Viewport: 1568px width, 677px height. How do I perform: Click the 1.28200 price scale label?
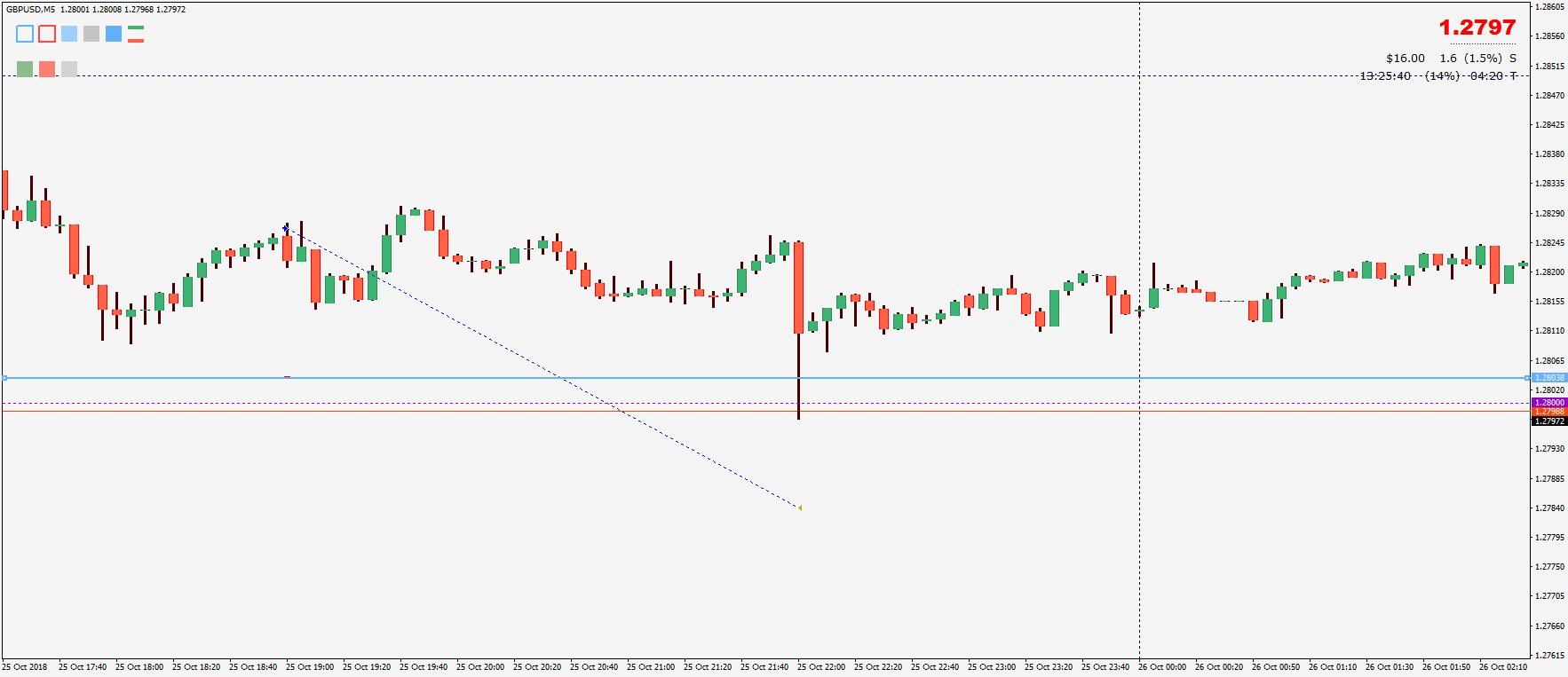tap(1550, 272)
